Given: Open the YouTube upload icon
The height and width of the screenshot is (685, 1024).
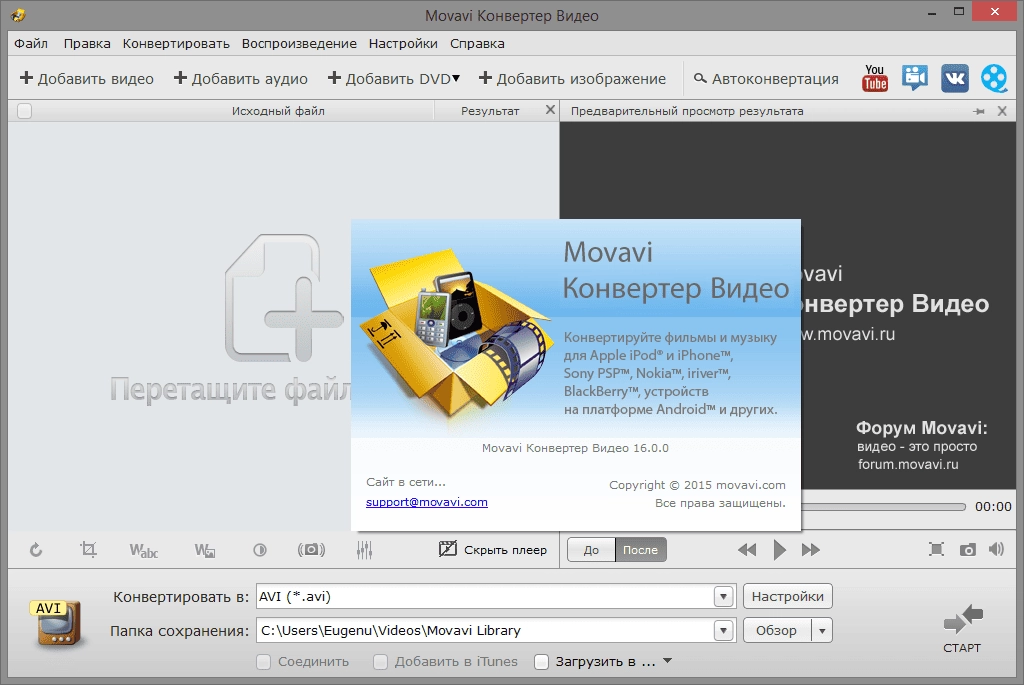Looking at the screenshot, I should 874,78.
